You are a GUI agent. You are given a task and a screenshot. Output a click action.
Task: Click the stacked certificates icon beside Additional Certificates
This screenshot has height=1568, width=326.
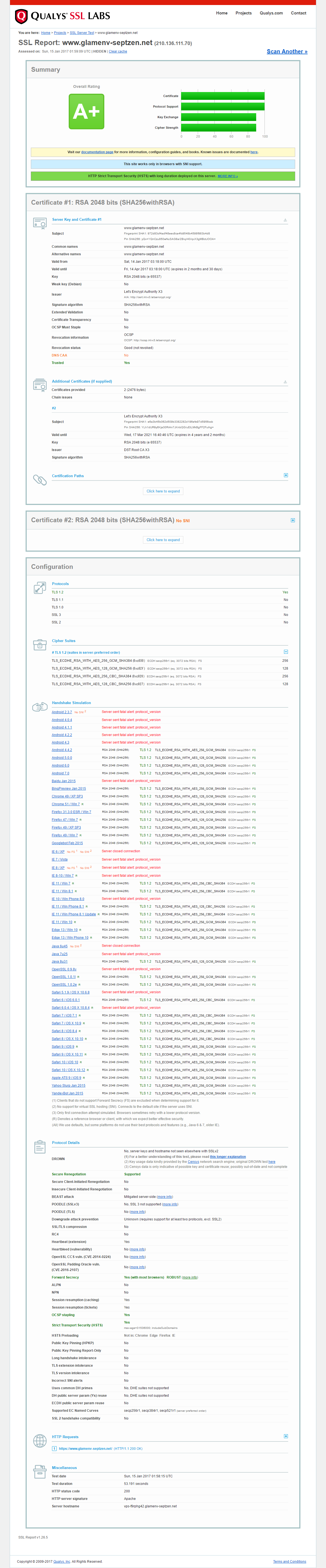point(39,385)
